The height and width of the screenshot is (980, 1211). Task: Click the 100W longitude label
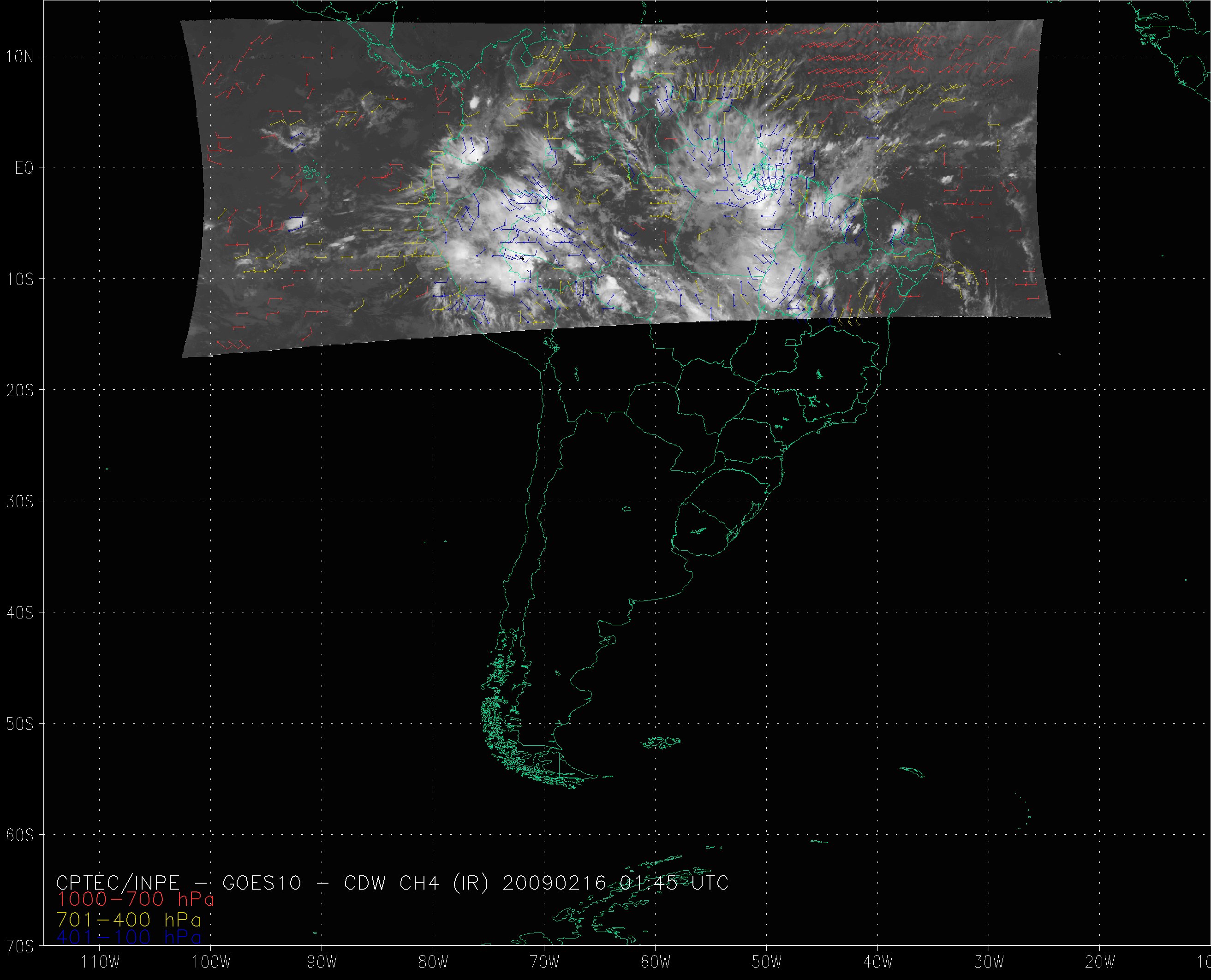pyautogui.click(x=210, y=962)
